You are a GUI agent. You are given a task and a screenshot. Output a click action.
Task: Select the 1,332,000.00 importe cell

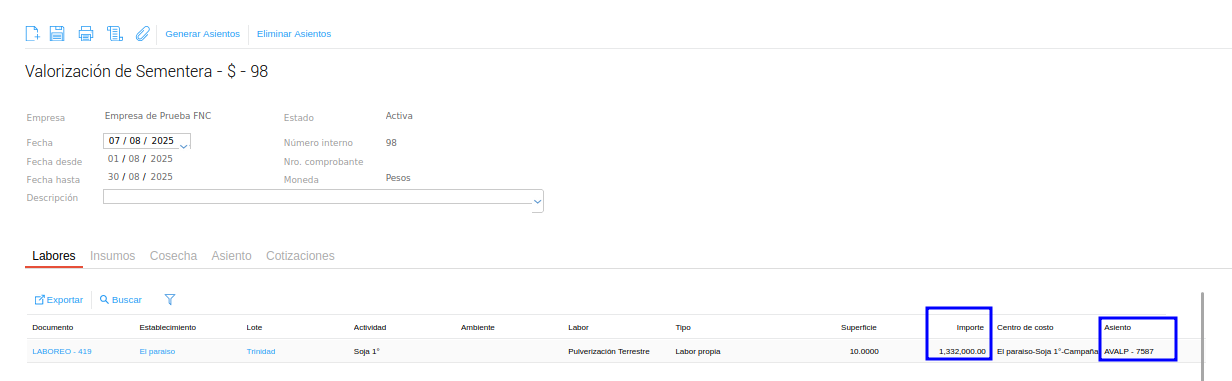[x=962, y=352]
